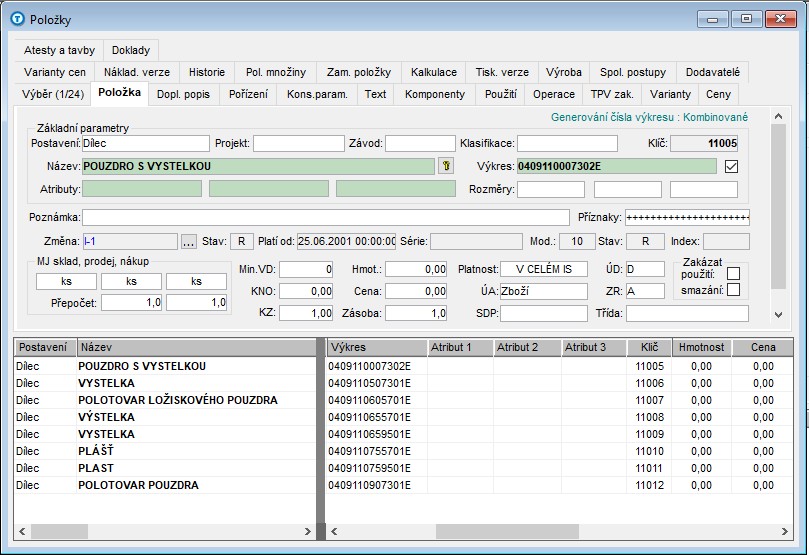Switch to the Atesty a tavby tab

(x=59, y=50)
